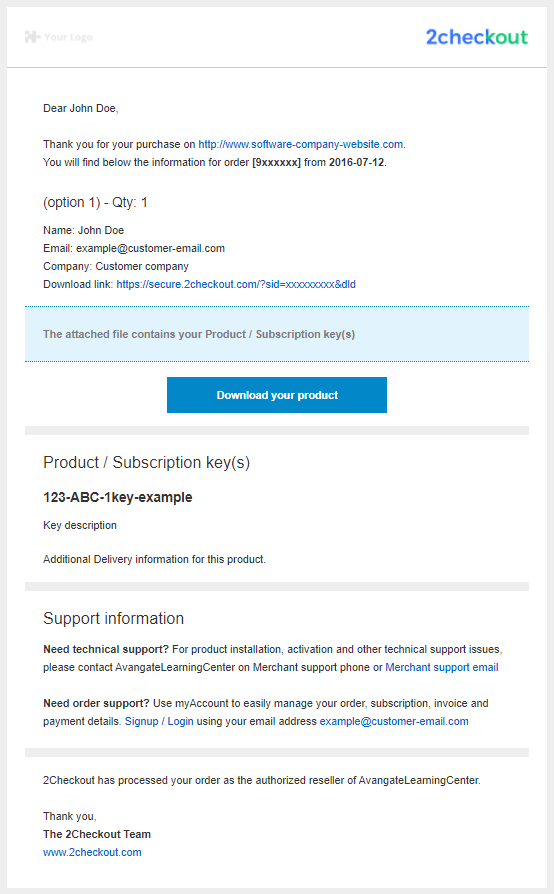Click the (option 1) - Qty: 1 line
554x894 pixels.
[95, 202]
